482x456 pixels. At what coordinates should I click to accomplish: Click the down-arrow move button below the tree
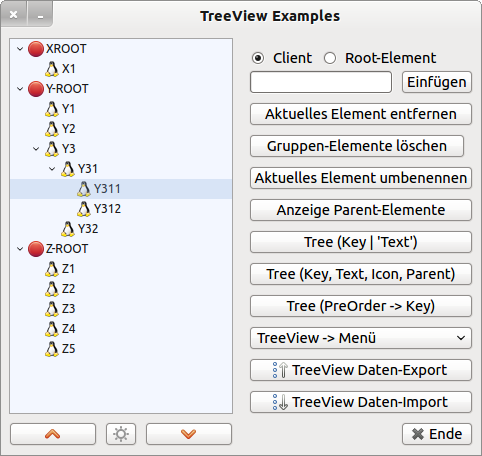tap(189, 434)
